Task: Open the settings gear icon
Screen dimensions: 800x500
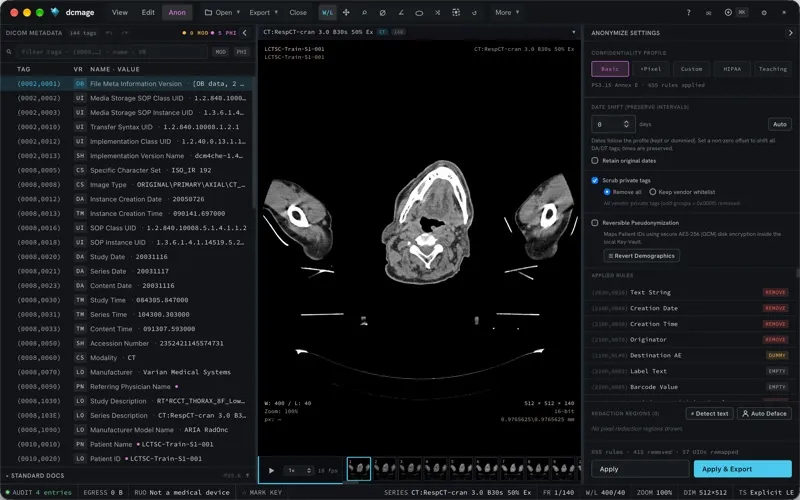Action: (764, 13)
